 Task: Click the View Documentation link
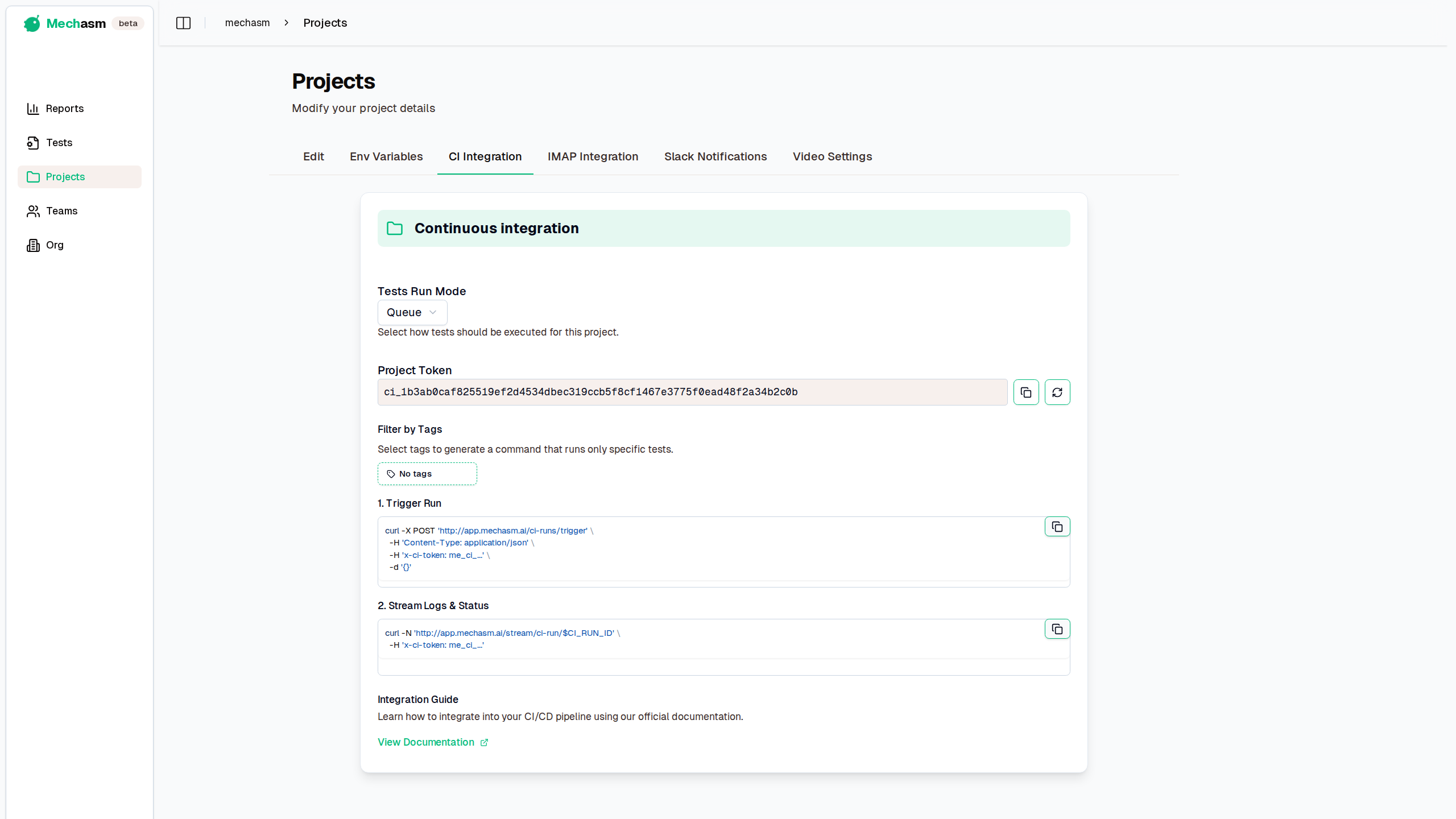tap(425, 742)
